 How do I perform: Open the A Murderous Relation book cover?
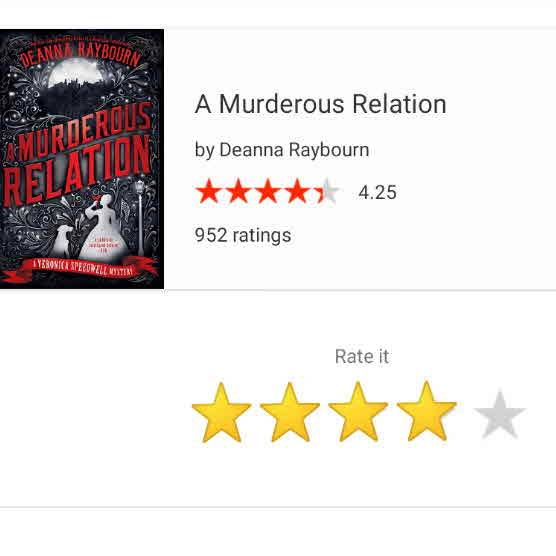[x=82, y=159]
